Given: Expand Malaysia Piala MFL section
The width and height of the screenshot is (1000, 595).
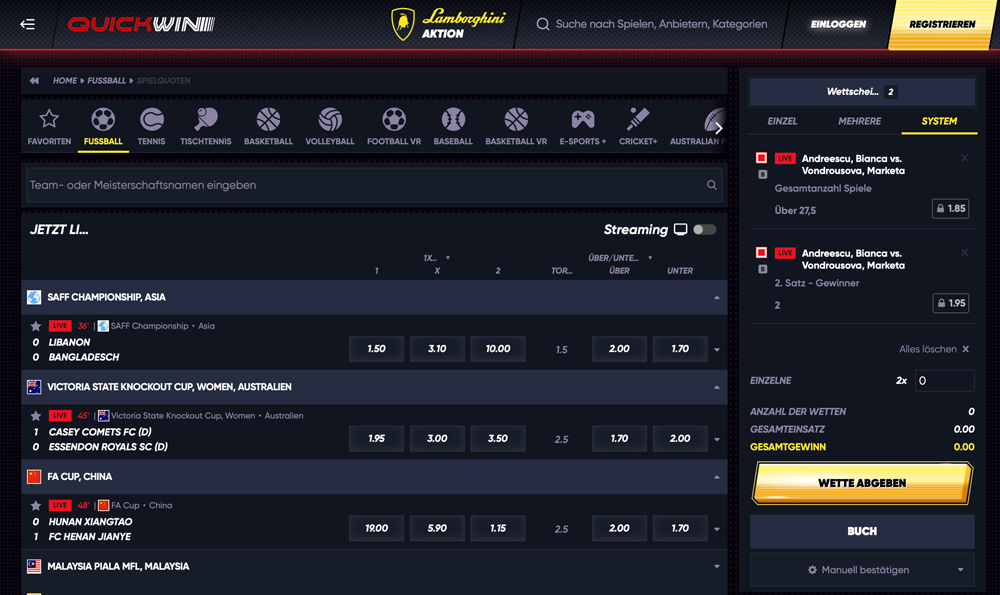Looking at the screenshot, I should coord(717,566).
